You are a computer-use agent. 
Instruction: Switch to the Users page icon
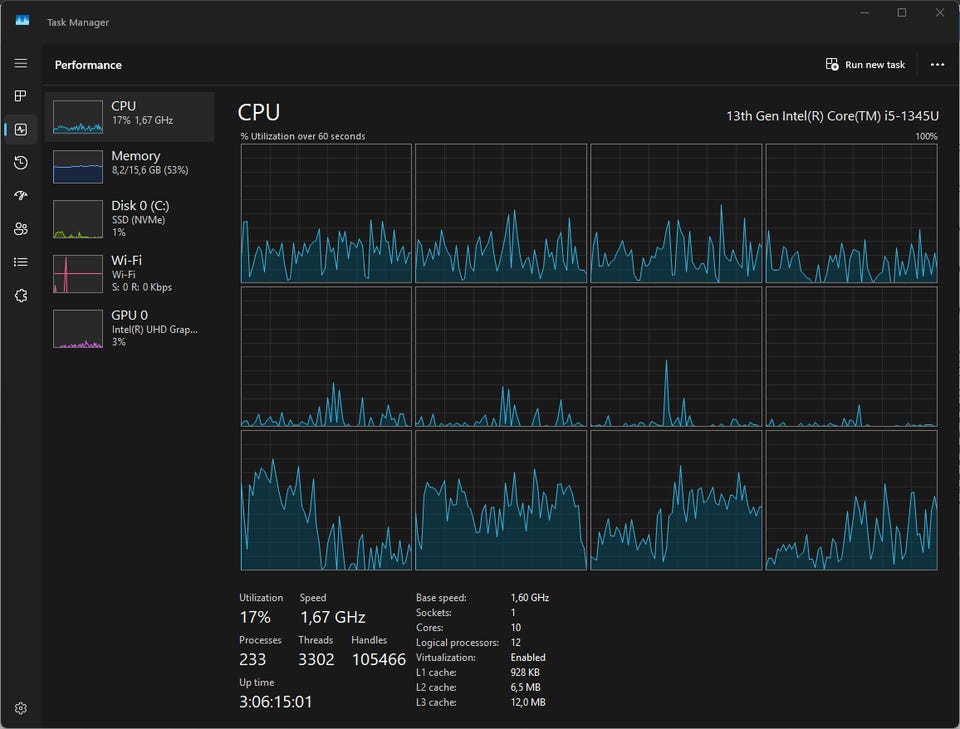coord(20,229)
